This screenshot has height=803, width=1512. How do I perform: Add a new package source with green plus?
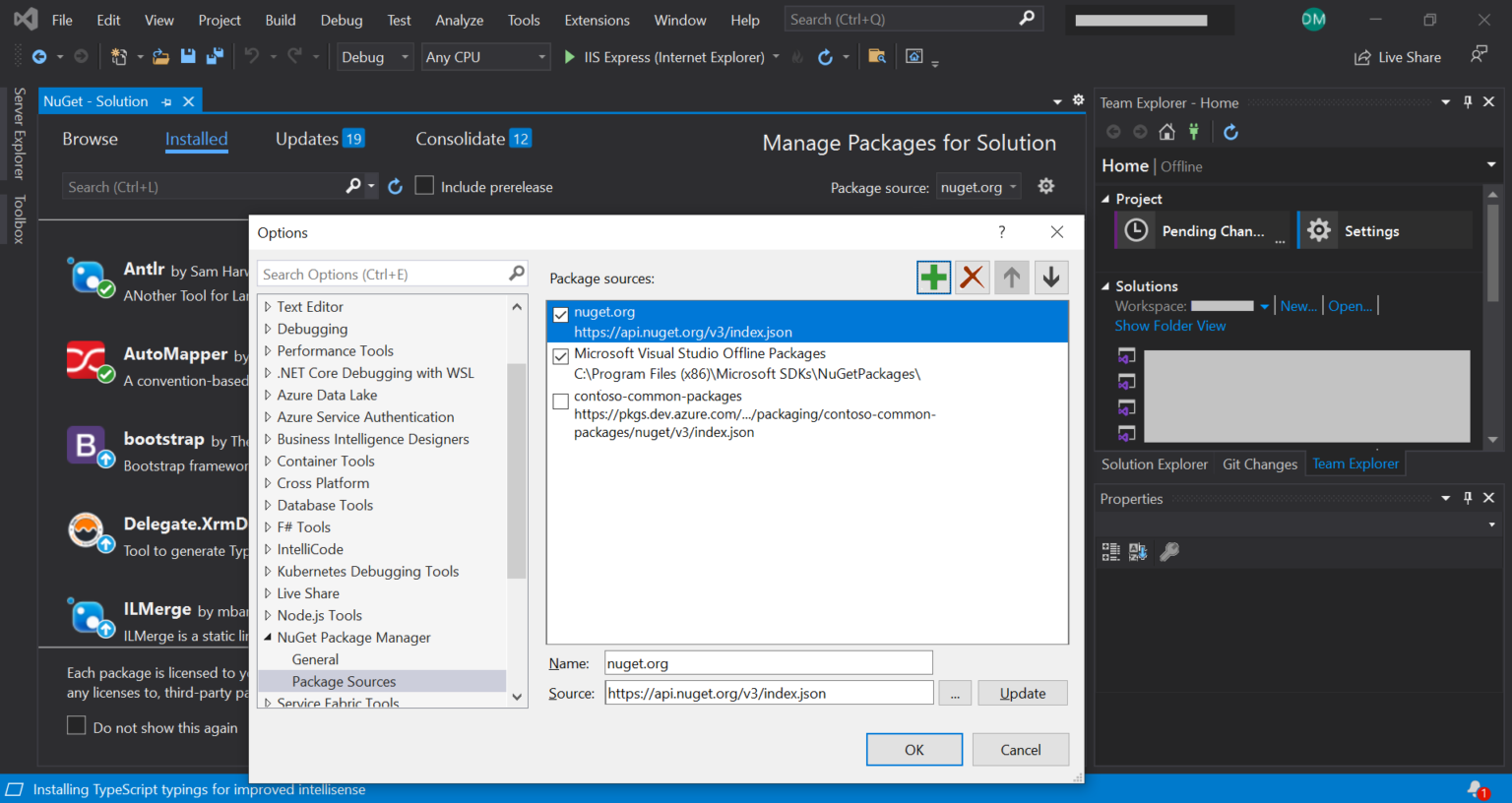coord(933,277)
